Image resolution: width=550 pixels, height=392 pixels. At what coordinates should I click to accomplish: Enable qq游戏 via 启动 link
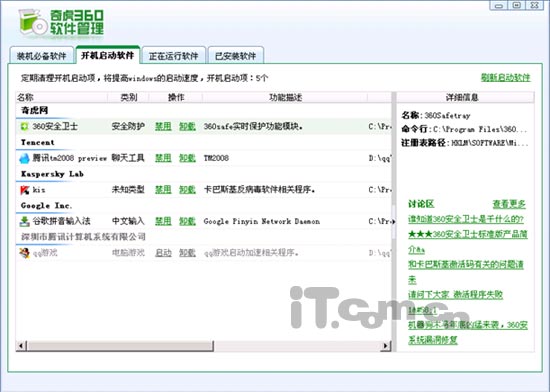click(x=163, y=253)
